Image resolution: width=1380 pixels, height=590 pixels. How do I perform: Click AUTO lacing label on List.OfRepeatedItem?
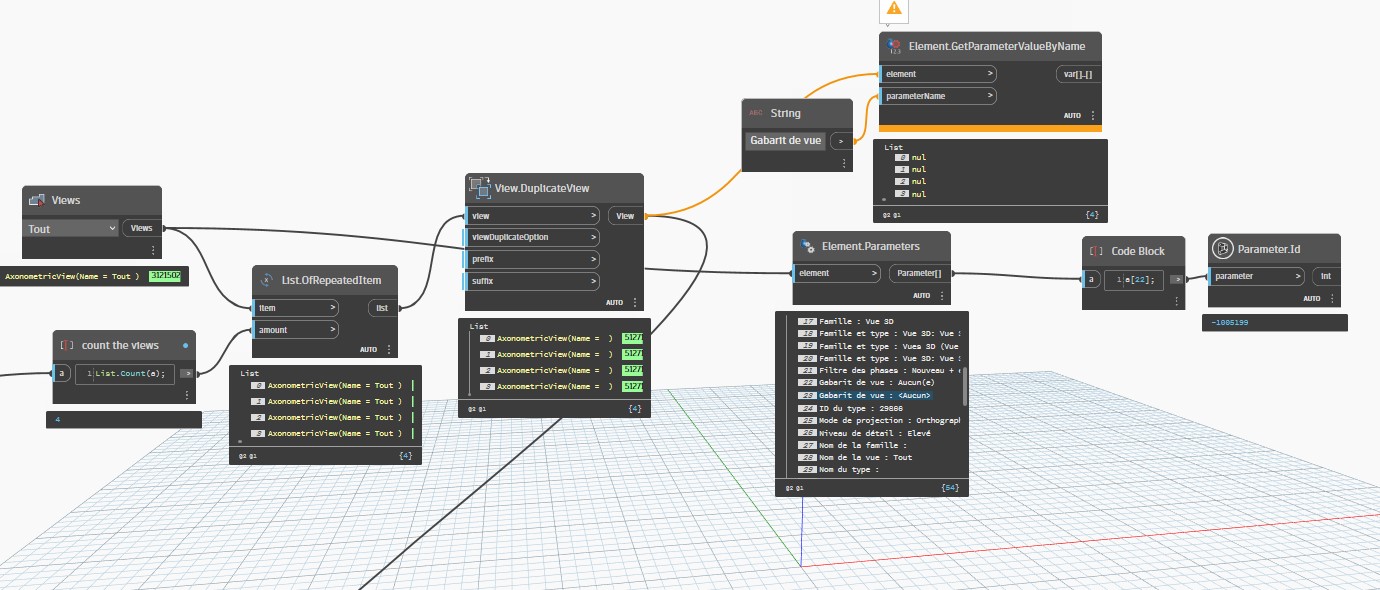(369, 350)
